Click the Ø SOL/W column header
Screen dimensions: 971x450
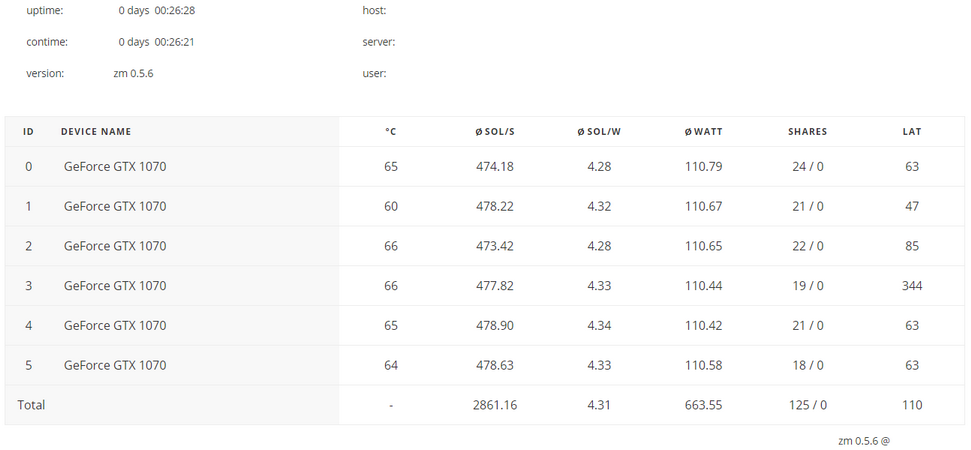[599, 132]
